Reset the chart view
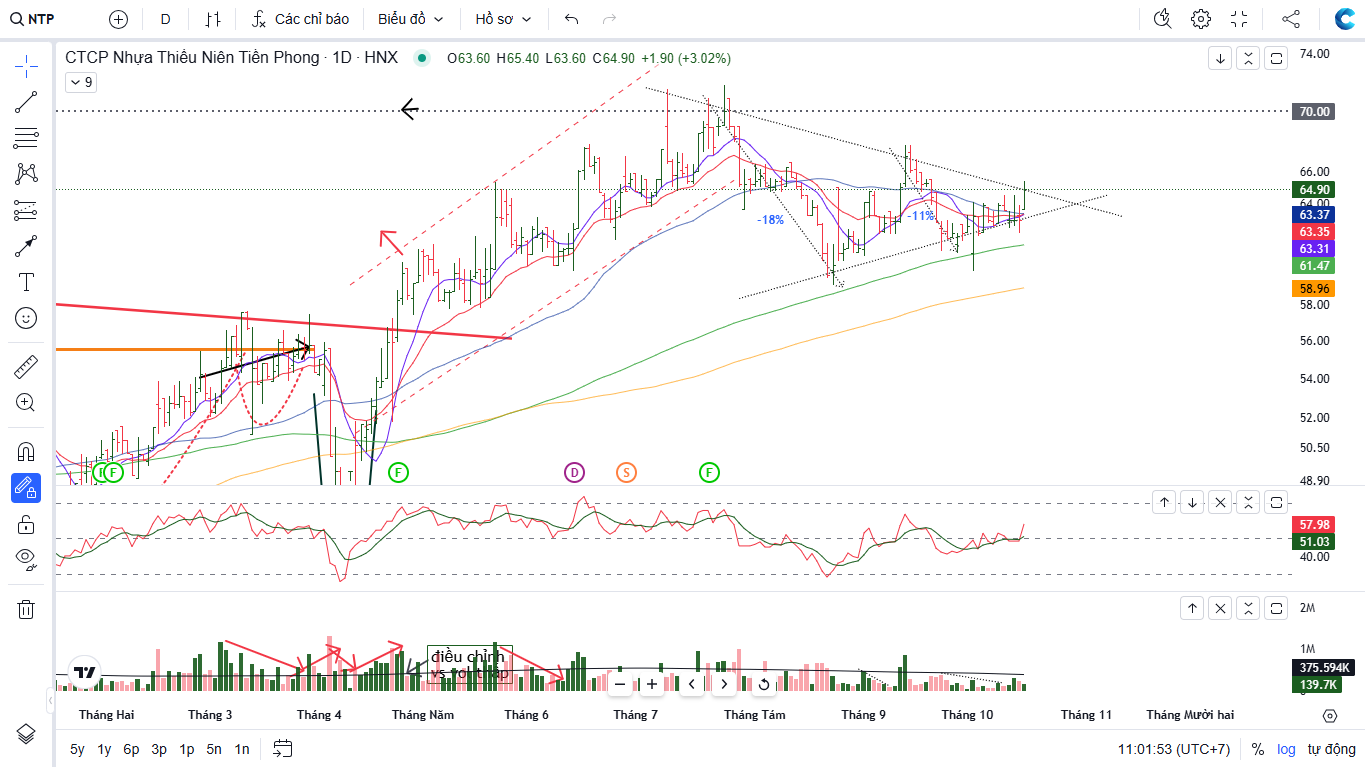1365x767 pixels. [x=764, y=684]
